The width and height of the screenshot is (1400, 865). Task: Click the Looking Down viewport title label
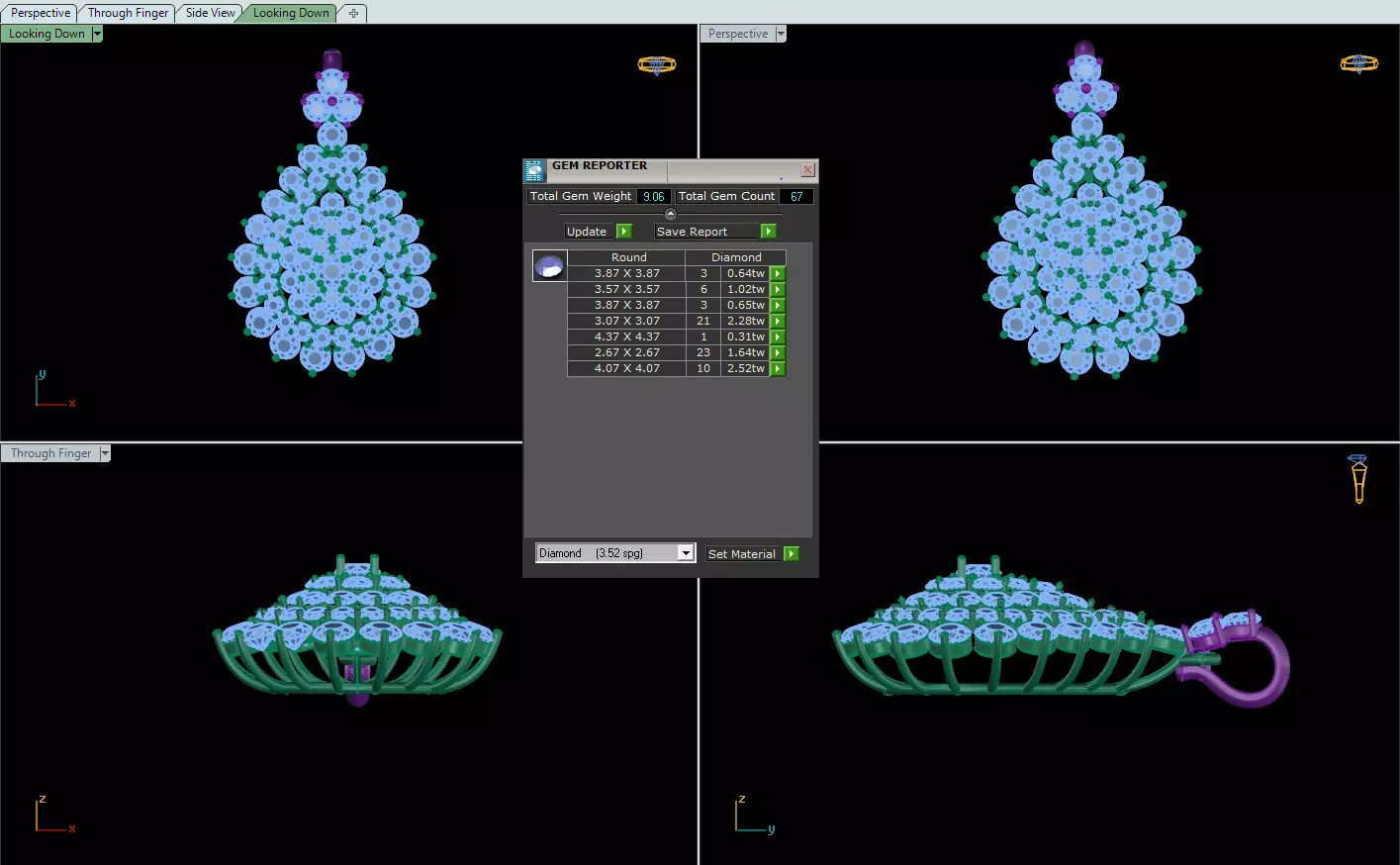pos(47,34)
